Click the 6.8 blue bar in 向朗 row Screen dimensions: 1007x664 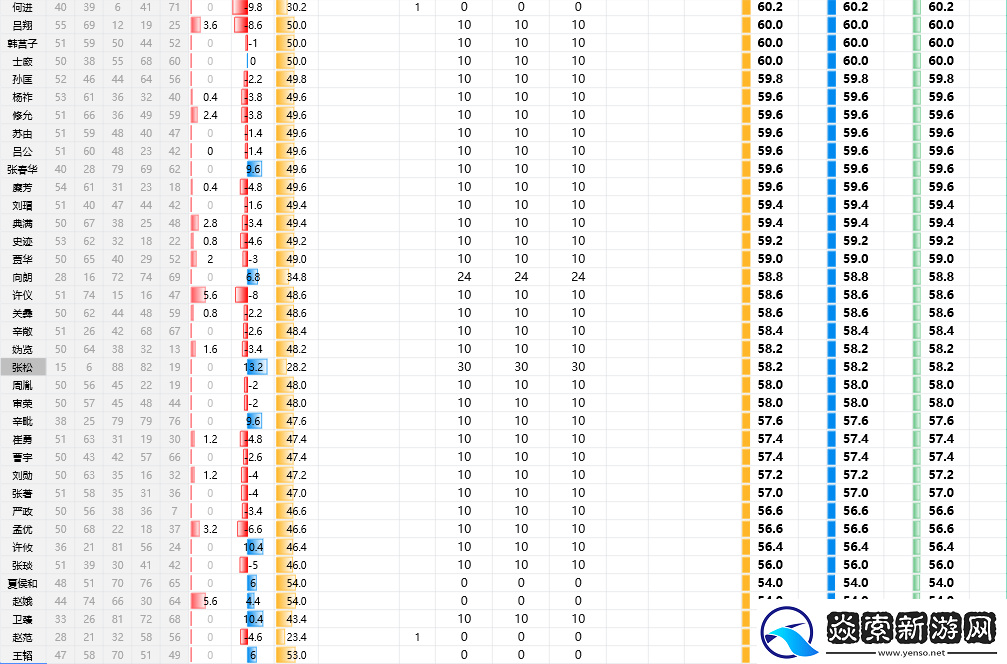[252, 277]
